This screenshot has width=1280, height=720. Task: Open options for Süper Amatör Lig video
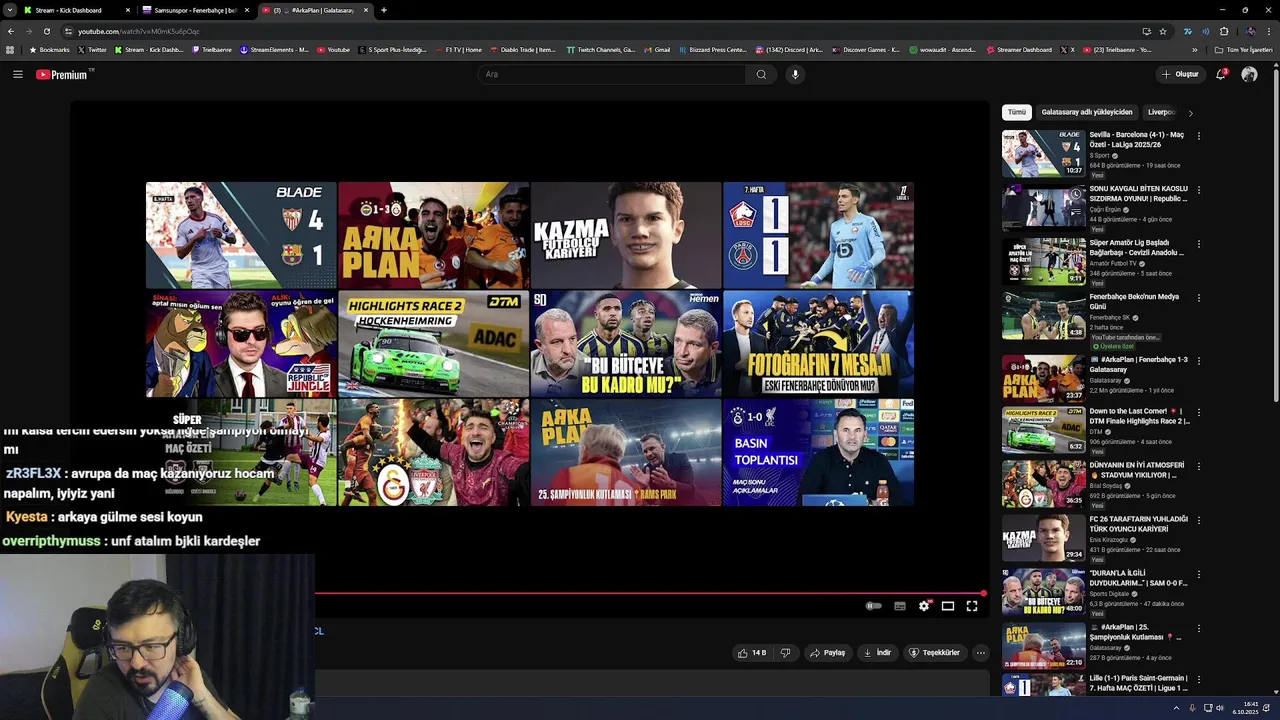tap(1198, 243)
